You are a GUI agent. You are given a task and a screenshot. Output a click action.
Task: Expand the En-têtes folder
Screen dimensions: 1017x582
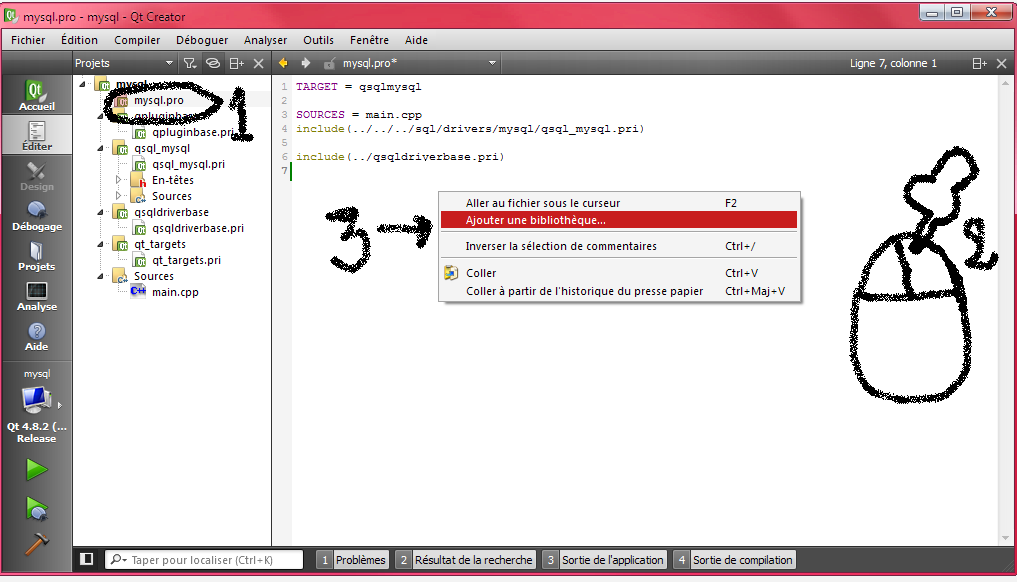click(x=118, y=180)
